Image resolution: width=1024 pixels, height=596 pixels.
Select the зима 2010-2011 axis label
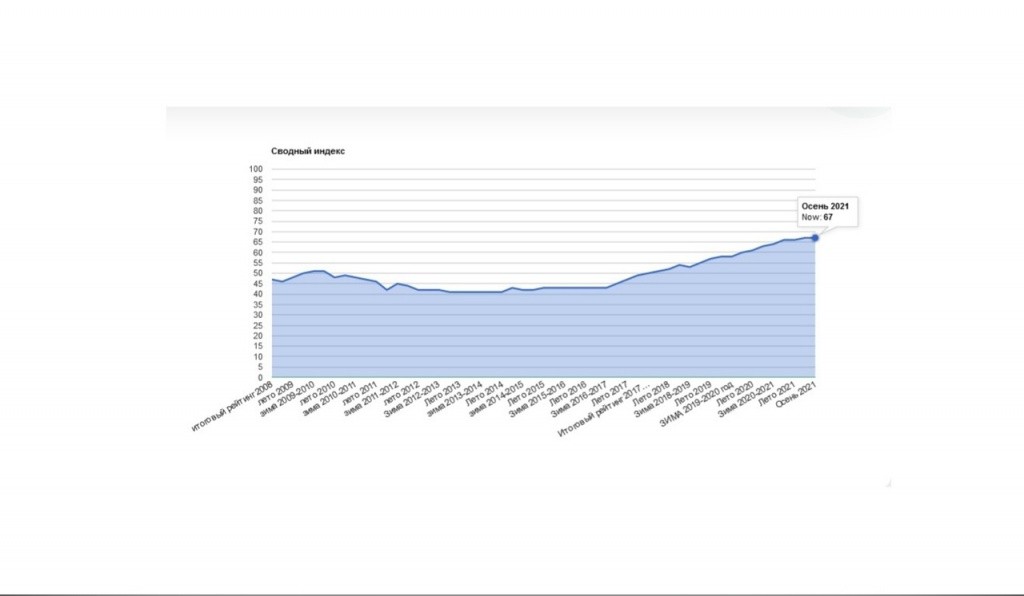pyautogui.click(x=328, y=400)
